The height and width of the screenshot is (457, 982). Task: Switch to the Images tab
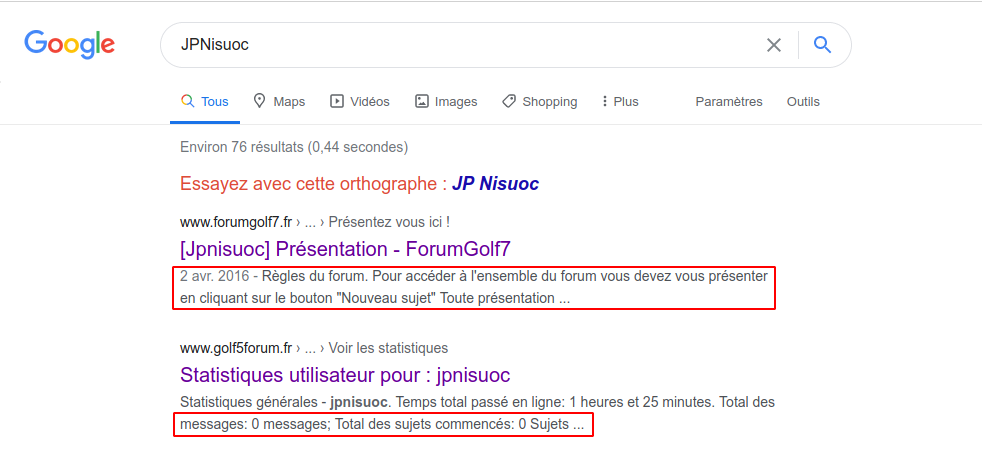[447, 101]
